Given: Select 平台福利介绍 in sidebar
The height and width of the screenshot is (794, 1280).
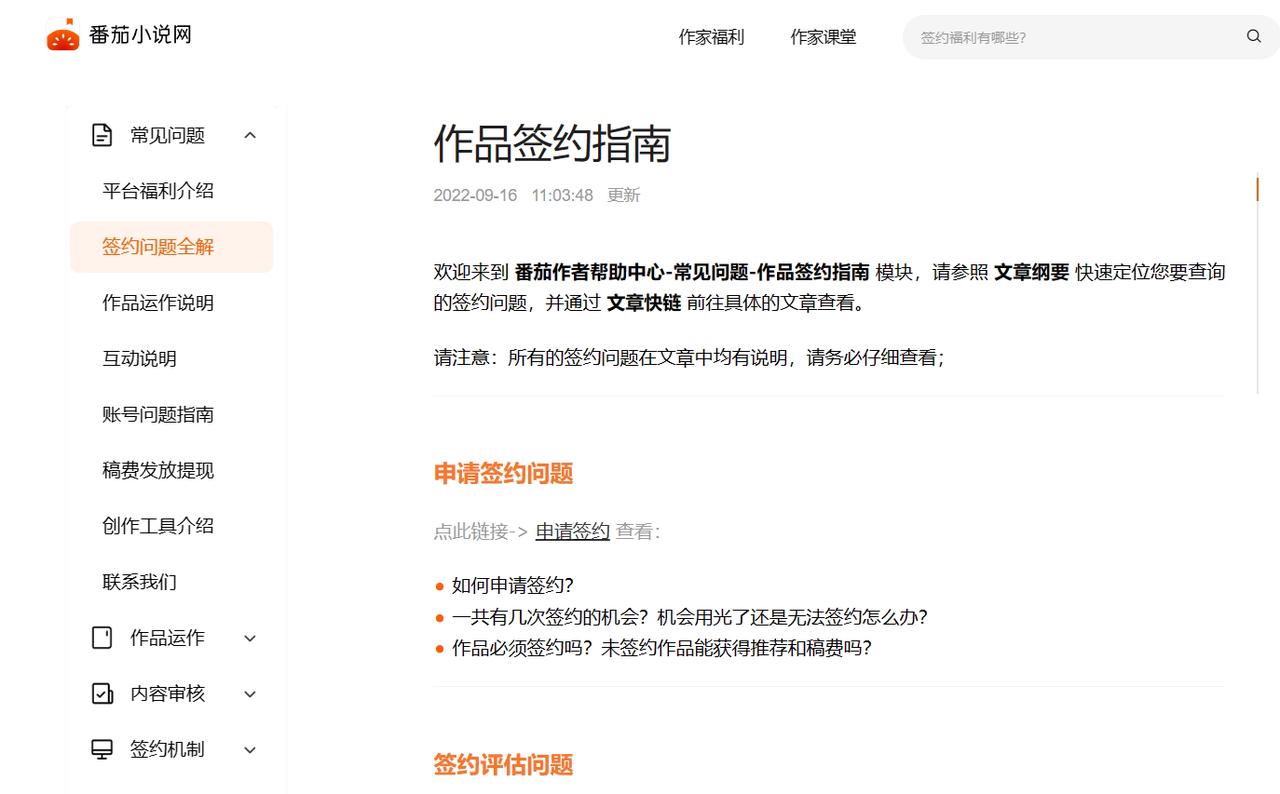Looking at the screenshot, I should coord(158,191).
